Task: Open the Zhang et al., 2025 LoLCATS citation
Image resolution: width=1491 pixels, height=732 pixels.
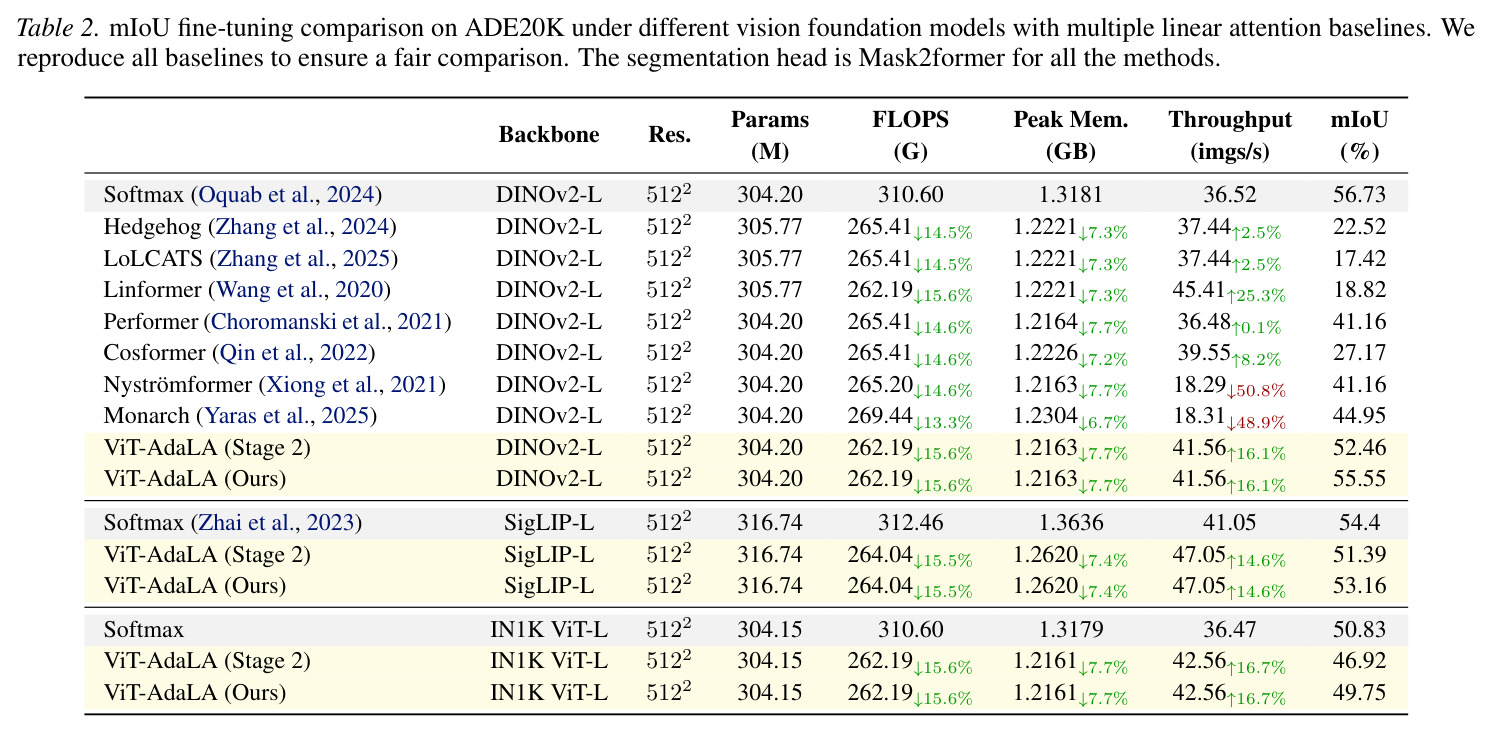Action: click(x=303, y=259)
